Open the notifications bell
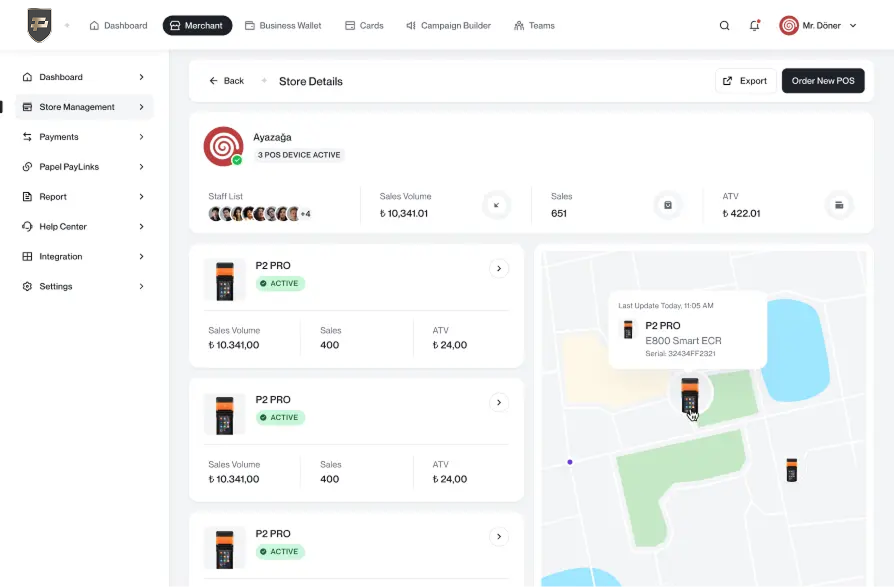This screenshot has height=587, width=894. point(754,26)
